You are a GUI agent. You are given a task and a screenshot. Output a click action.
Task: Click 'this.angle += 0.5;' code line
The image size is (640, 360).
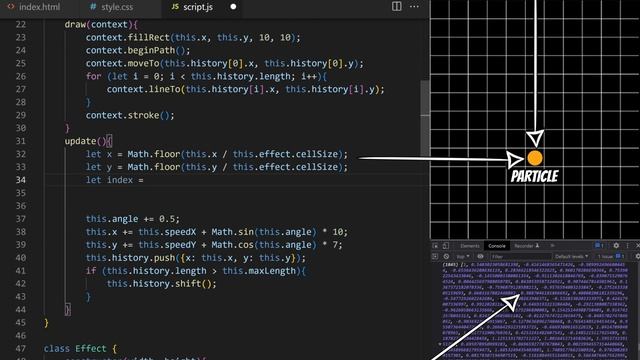[x=132, y=219]
